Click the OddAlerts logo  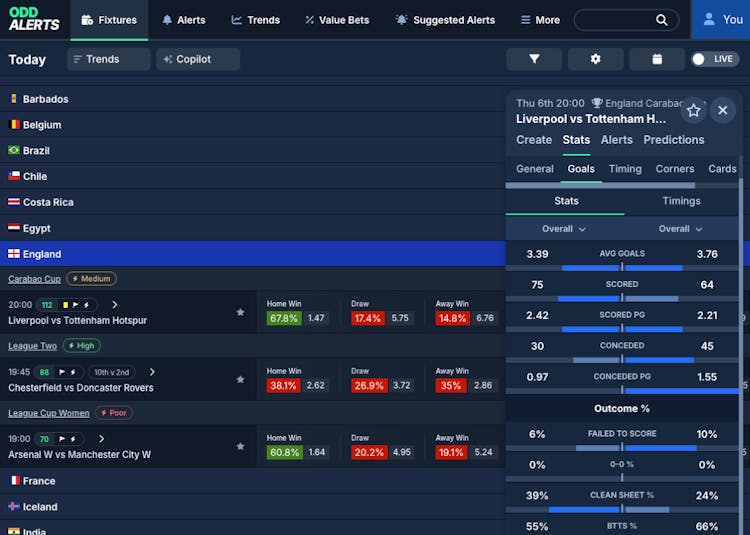click(34, 19)
